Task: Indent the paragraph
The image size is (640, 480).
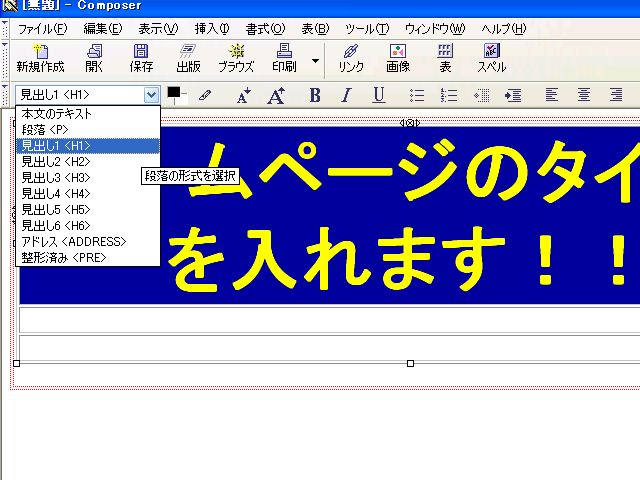Action: [x=513, y=95]
